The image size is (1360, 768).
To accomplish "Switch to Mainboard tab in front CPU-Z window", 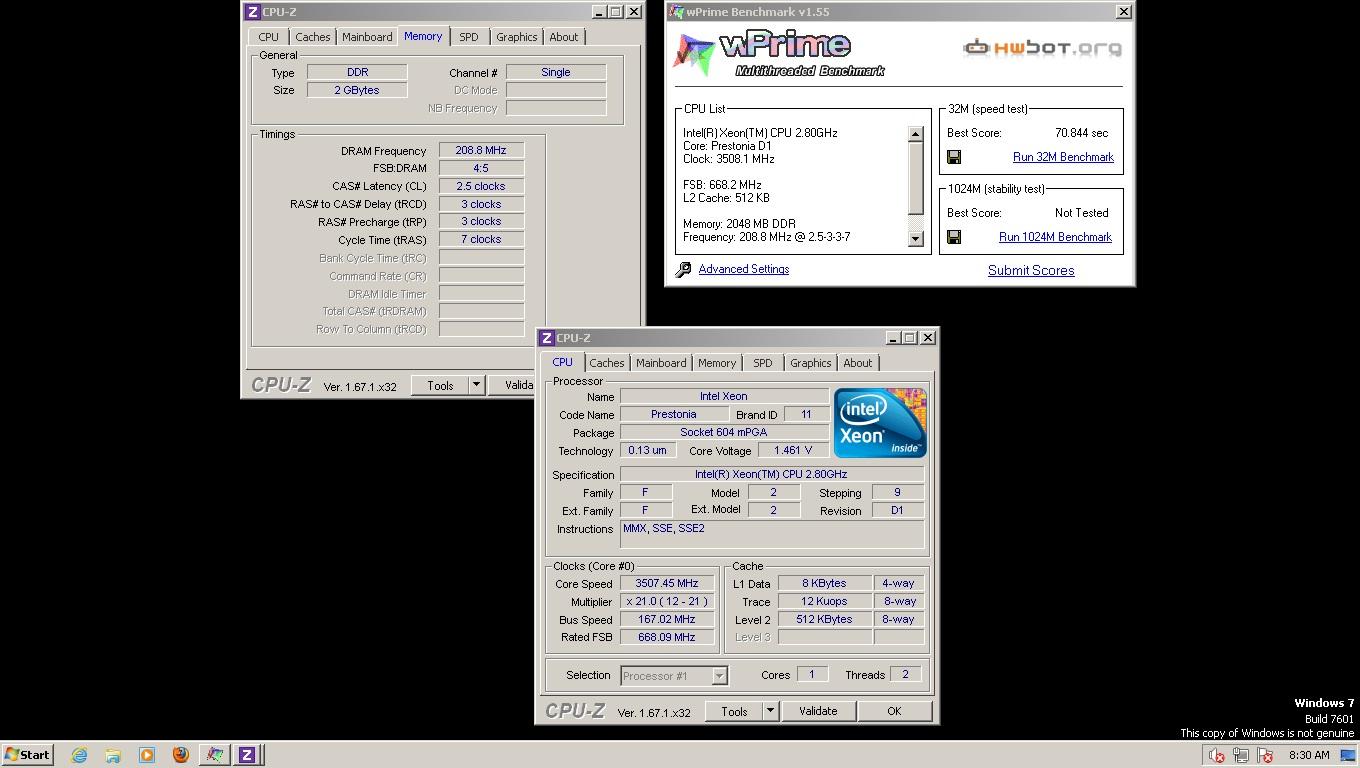I will point(661,363).
